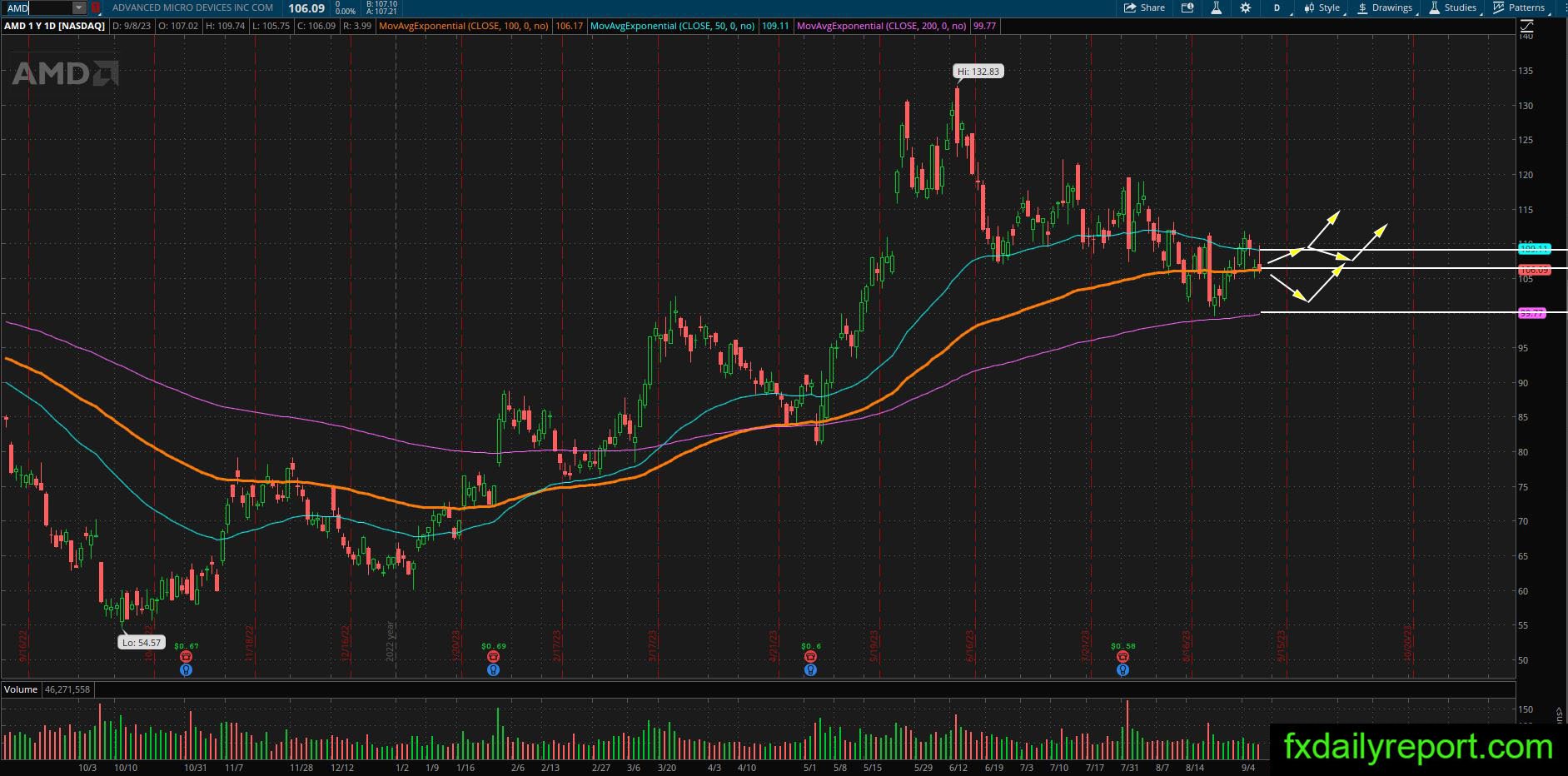Click the O: 107.02 open value
The height and width of the screenshot is (776, 1568).
click(179, 27)
